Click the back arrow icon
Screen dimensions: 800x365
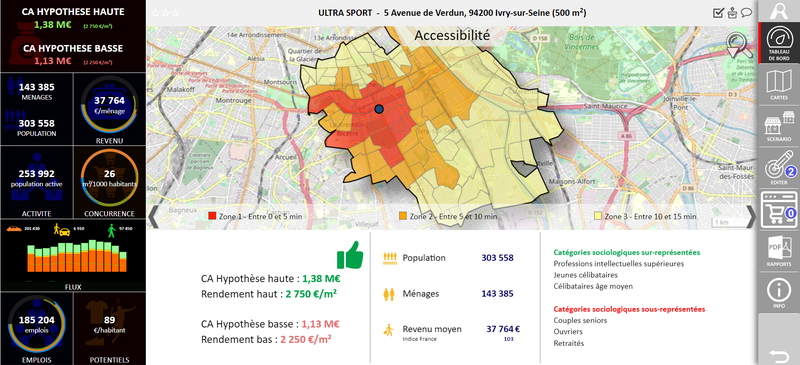click(779, 354)
